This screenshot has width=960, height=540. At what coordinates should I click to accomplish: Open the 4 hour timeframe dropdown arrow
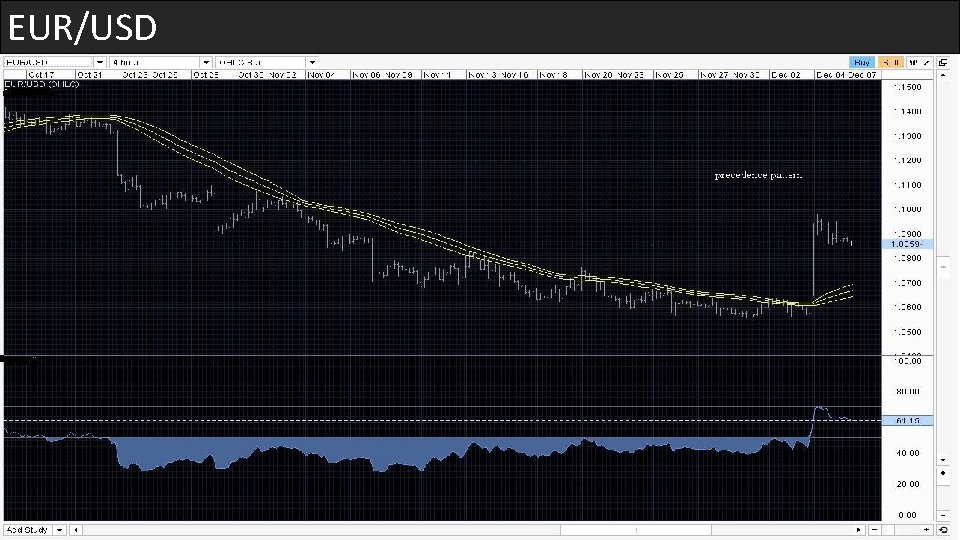click(x=206, y=62)
